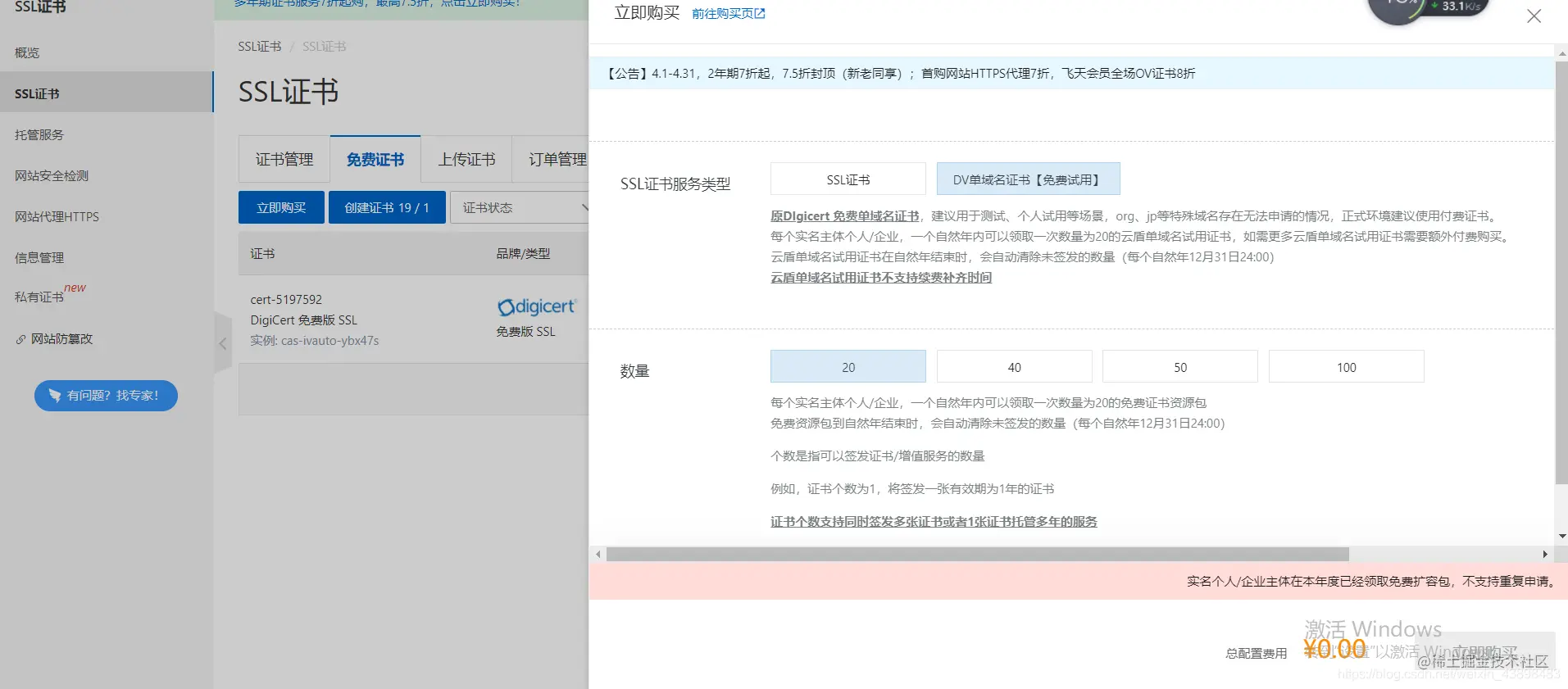Screen dimensions: 1568x689
Task: Switch to 证书管理 tab
Action: (284, 160)
